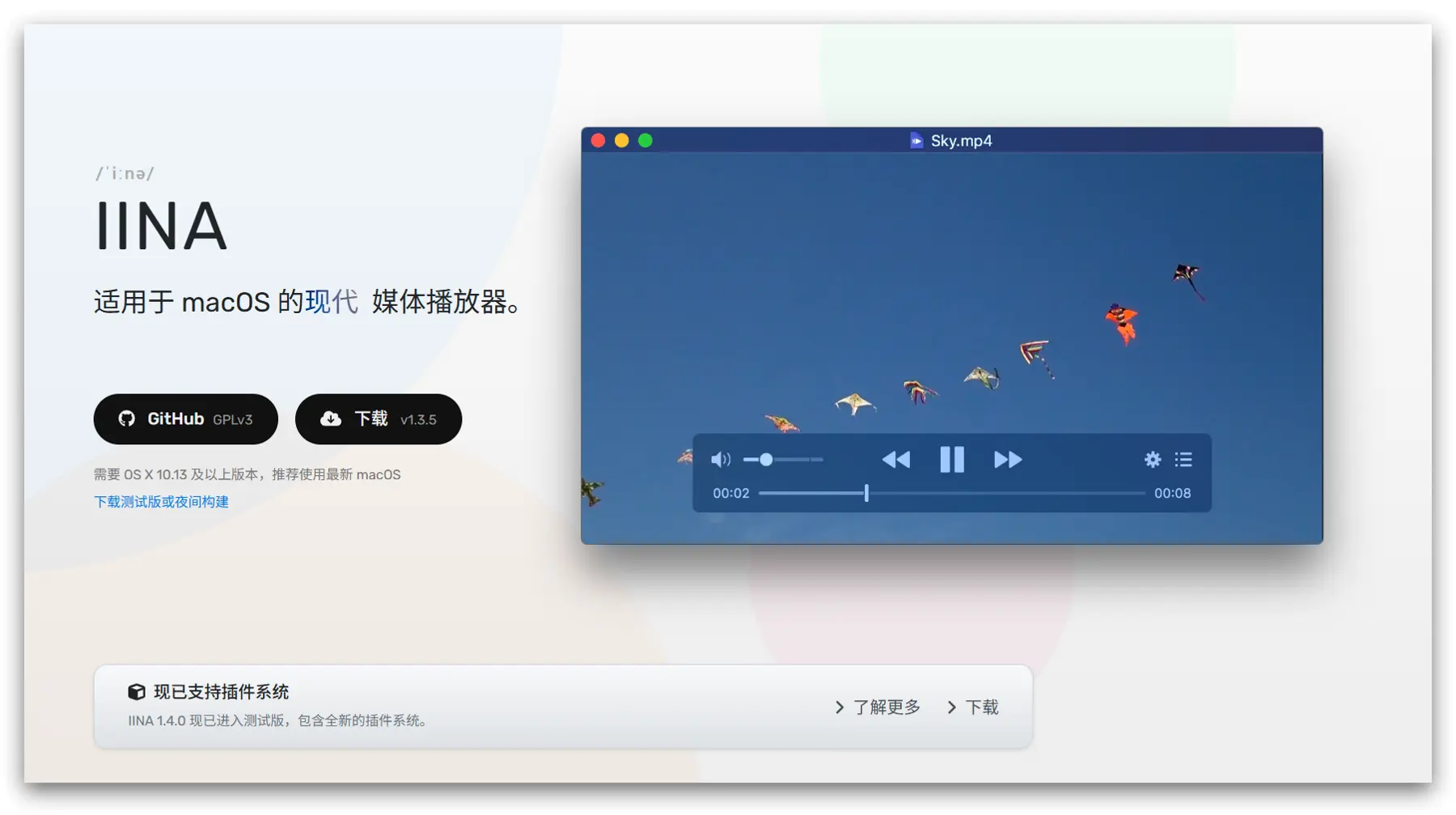
Task: Click the chevron beside 了解更多
Action: [840, 707]
